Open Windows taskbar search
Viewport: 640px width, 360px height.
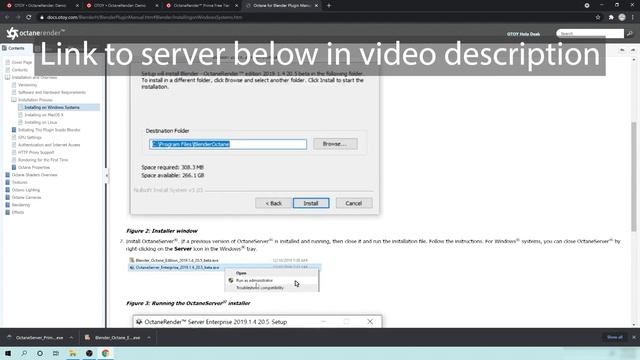(24, 353)
